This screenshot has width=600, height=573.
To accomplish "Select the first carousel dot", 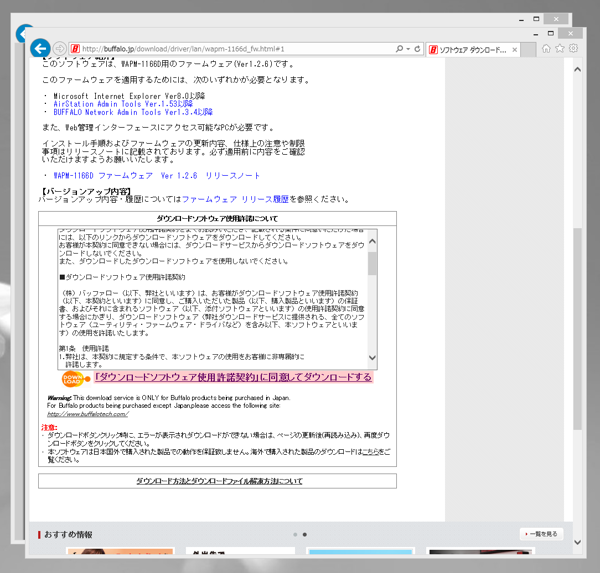I will click(x=295, y=534).
